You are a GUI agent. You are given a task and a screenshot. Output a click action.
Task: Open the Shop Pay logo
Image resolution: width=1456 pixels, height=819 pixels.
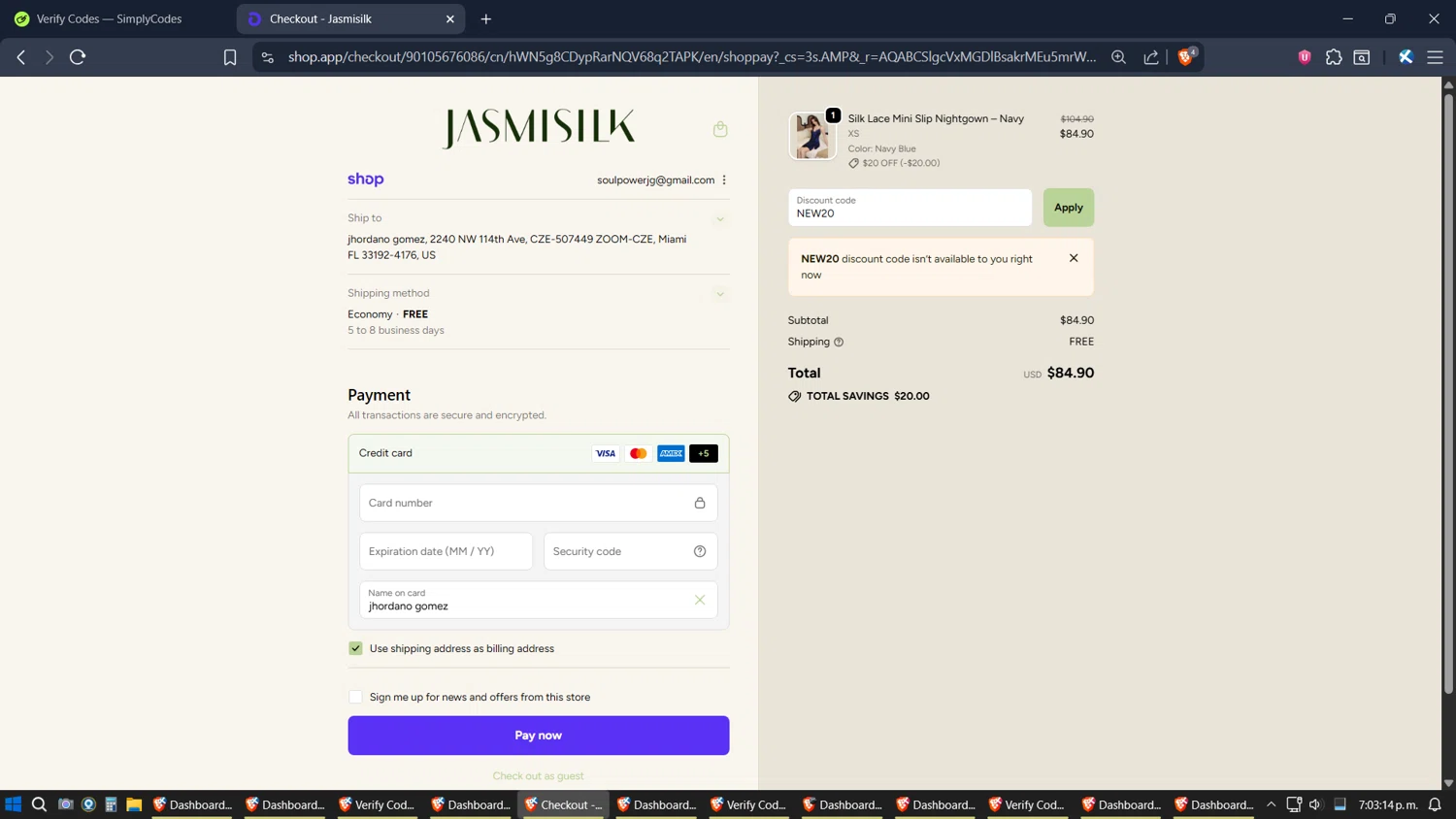click(366, 180)
